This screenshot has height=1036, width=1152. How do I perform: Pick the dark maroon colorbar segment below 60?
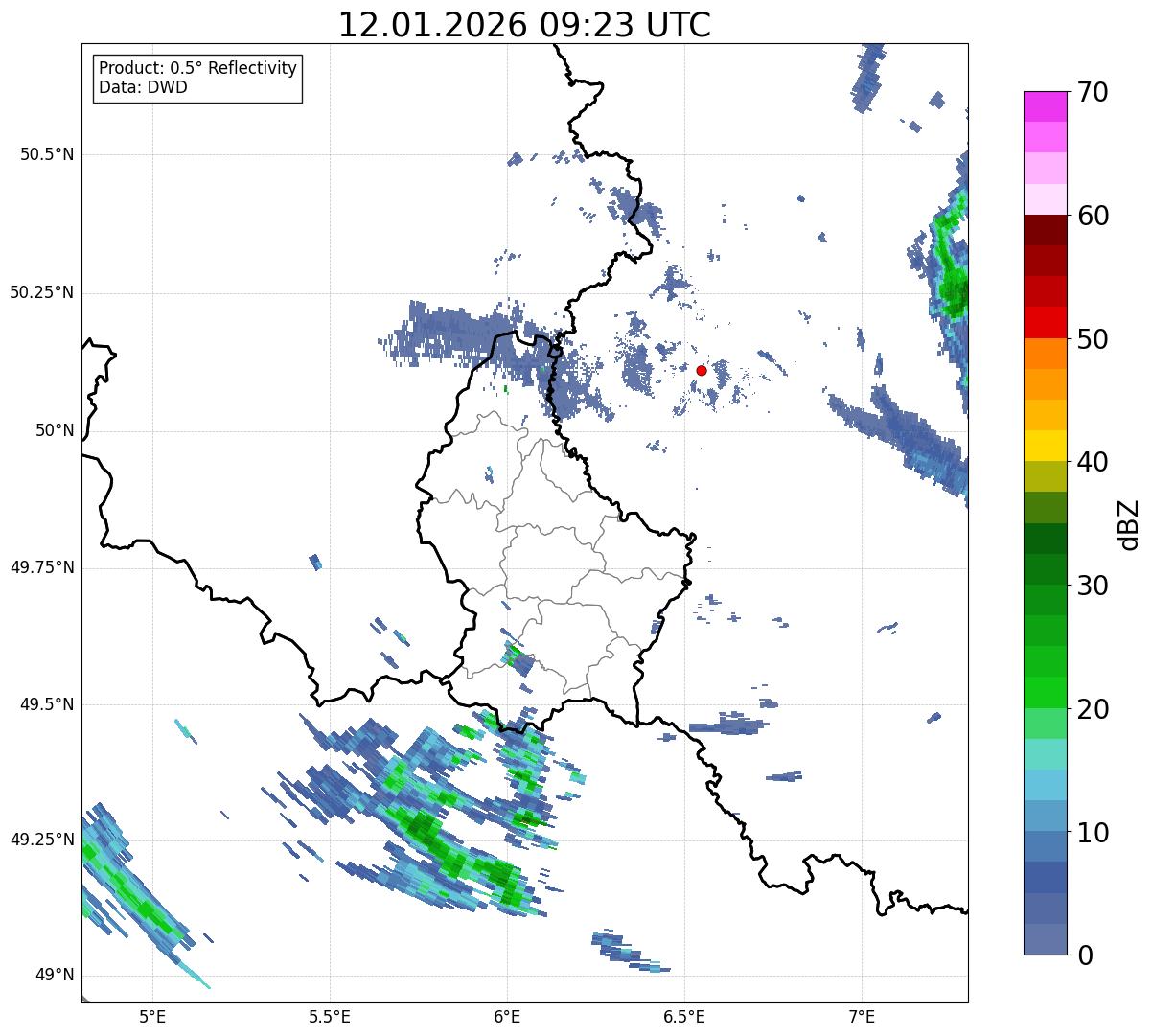[x=1045, y=230]
